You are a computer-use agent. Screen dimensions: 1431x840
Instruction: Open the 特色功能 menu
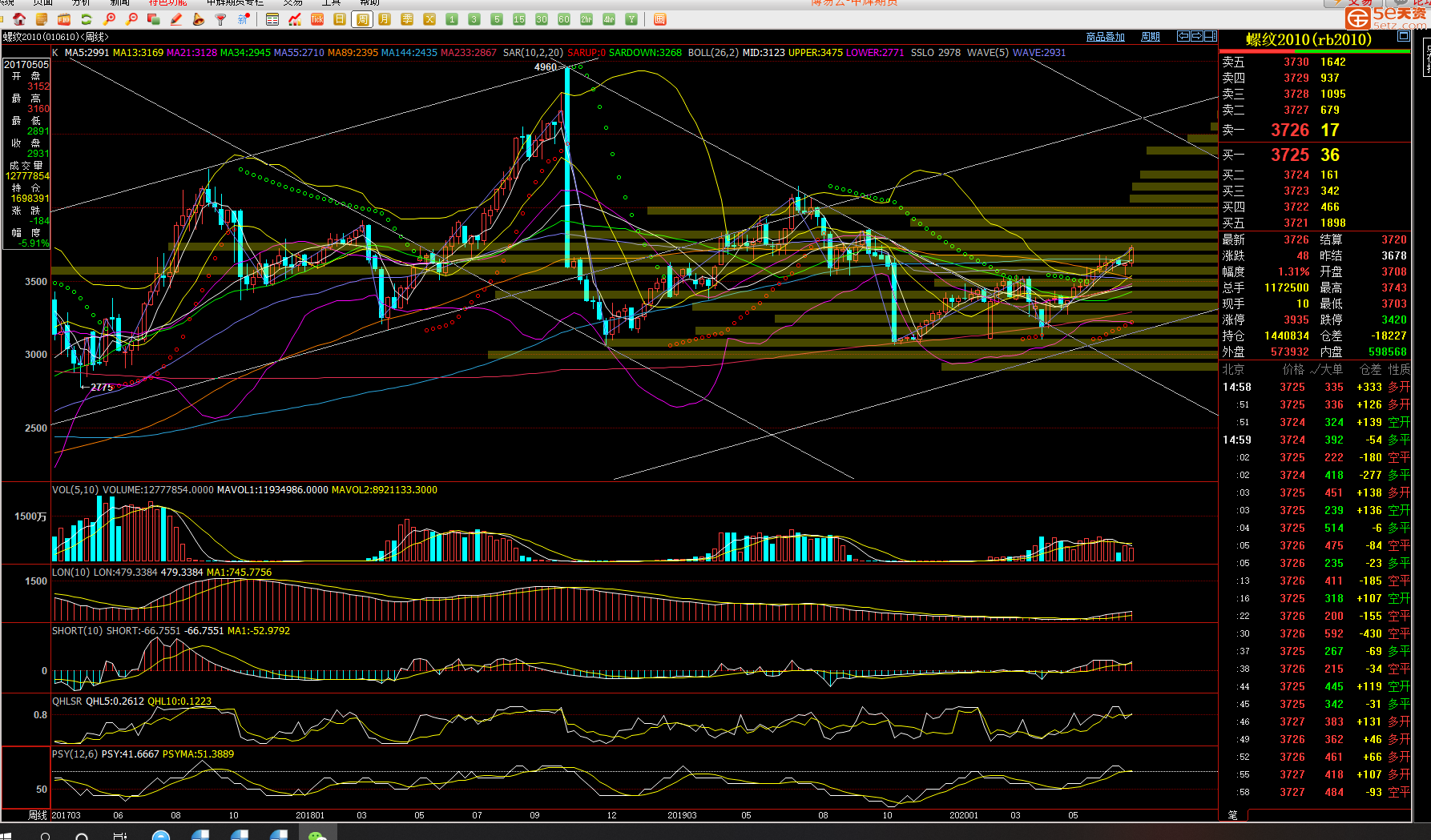[167, 2]
